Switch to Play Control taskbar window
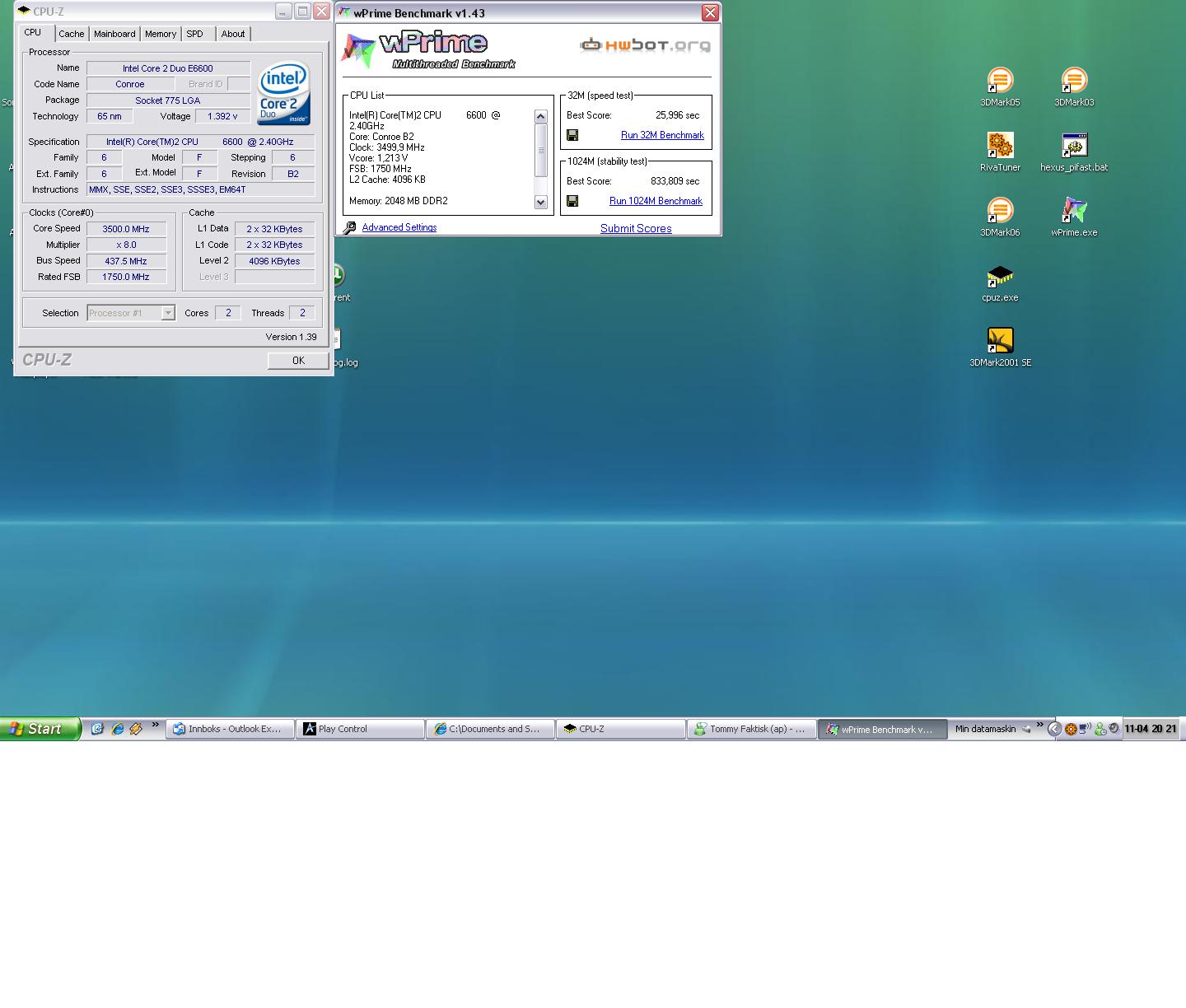The image size is (1186, 1008). coord(362,729)
